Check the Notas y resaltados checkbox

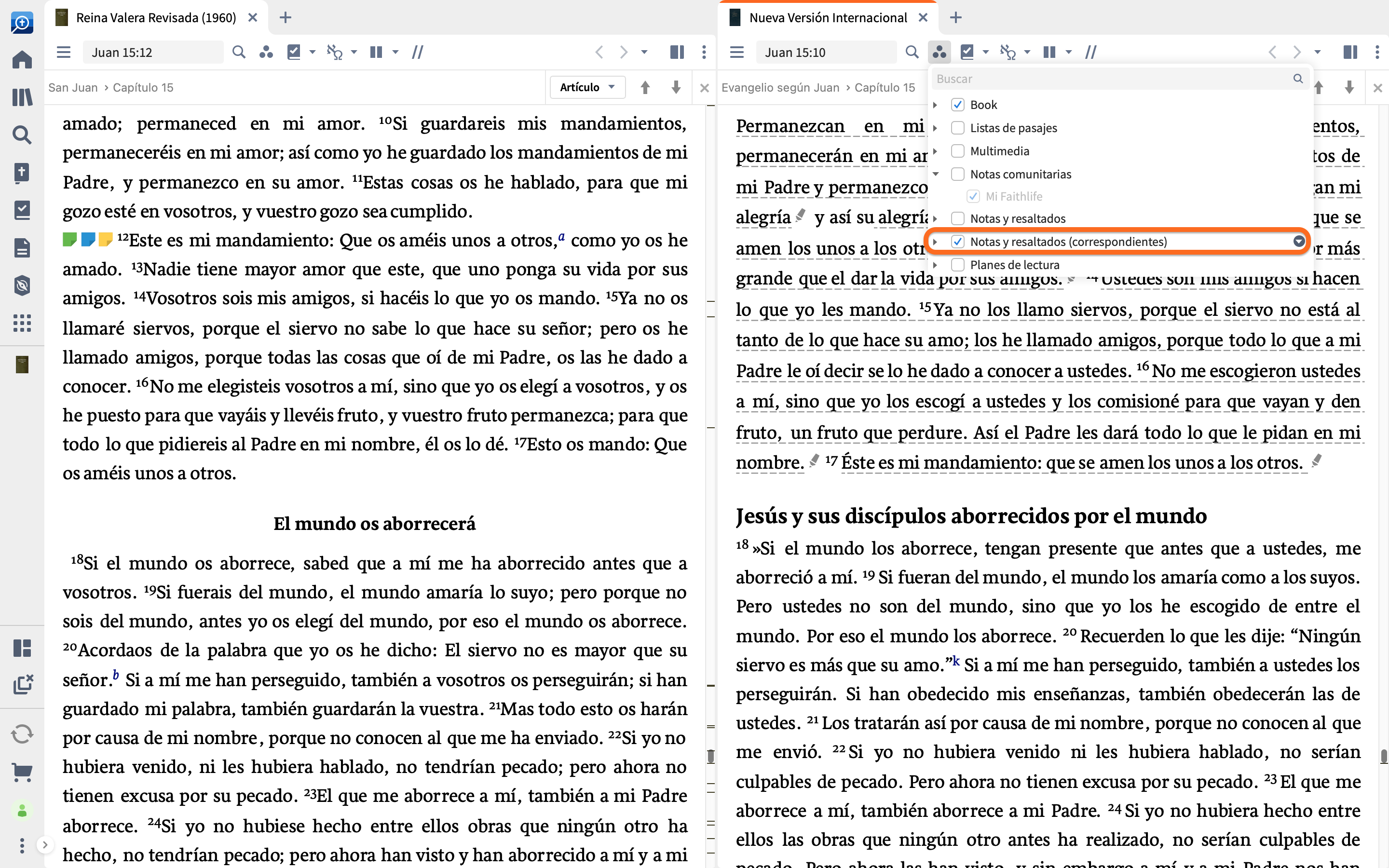point(957,218)
